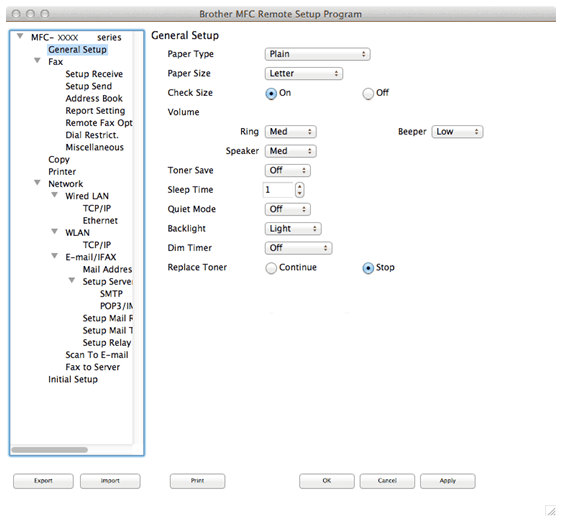Open Address Book in the tree
Viewport: 565px width, 526px height.
coord(94,98)
